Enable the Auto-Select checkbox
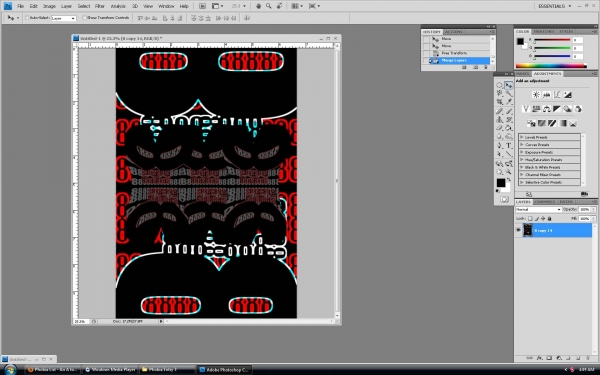This screenshot has width=600, height=375. tap(27, 18)
